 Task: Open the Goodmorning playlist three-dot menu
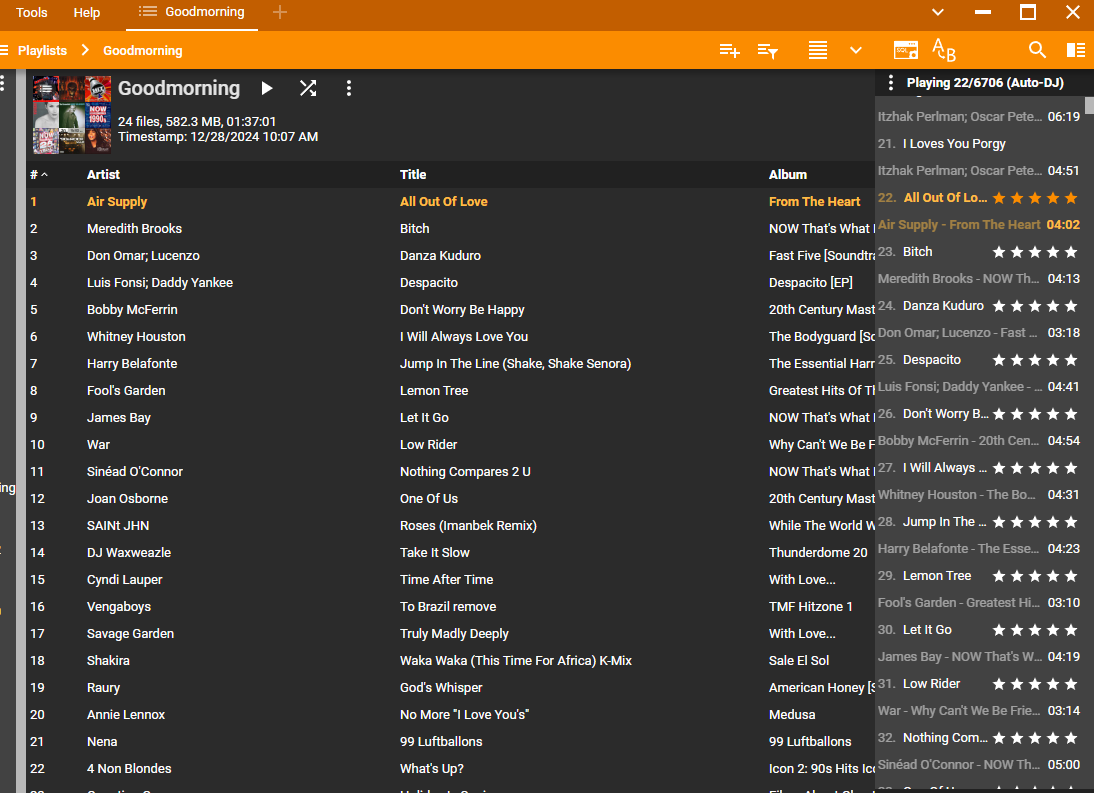[348, 88]
